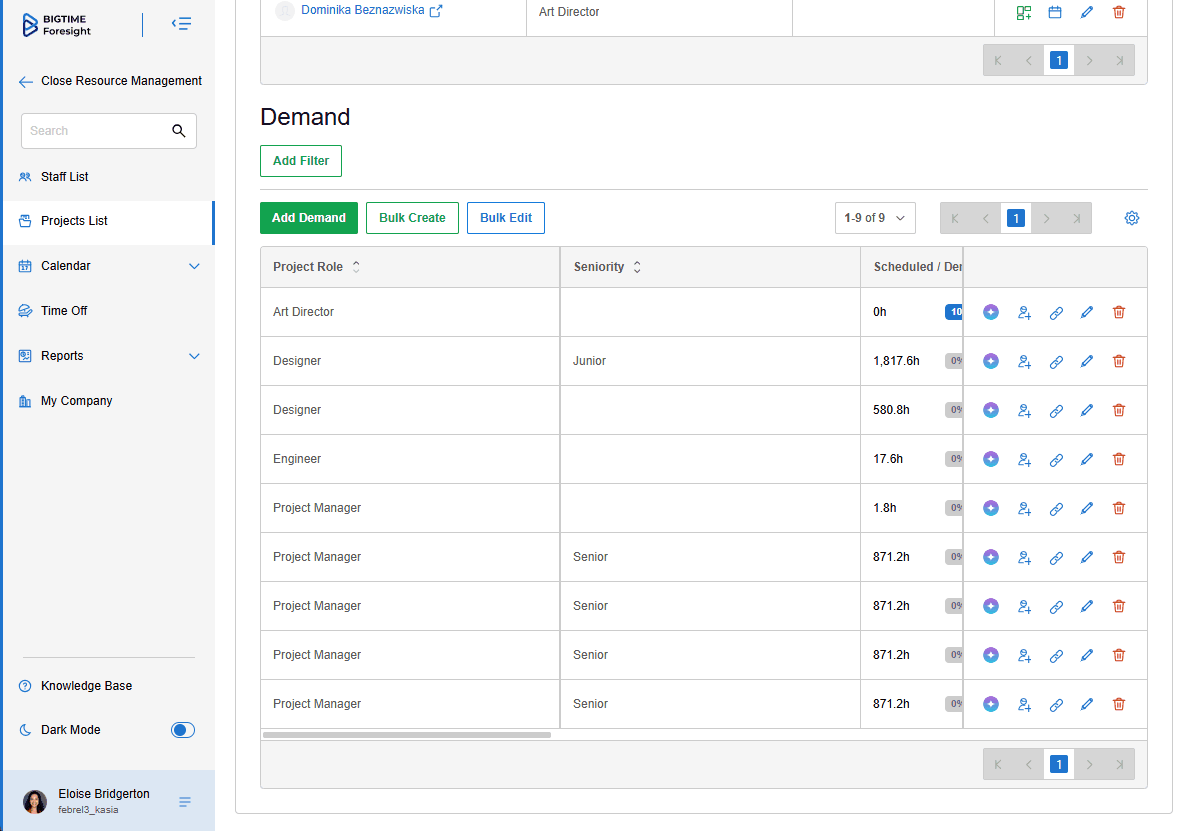The width and height of the screenshot is (1191, 831).
Task: Collapse the sidebar menu icon
Action: click(x=181, y=24)
